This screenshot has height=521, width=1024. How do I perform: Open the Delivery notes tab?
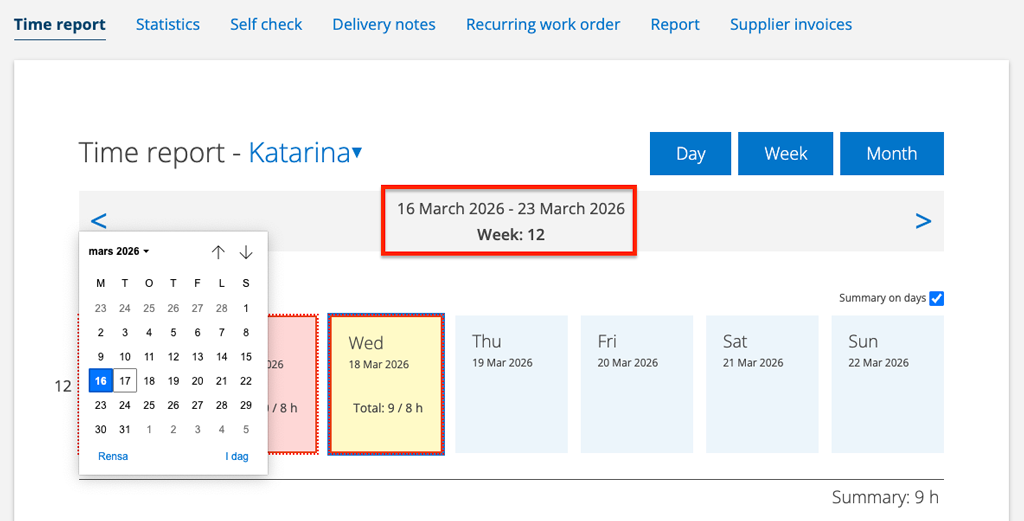coord(384,24)
